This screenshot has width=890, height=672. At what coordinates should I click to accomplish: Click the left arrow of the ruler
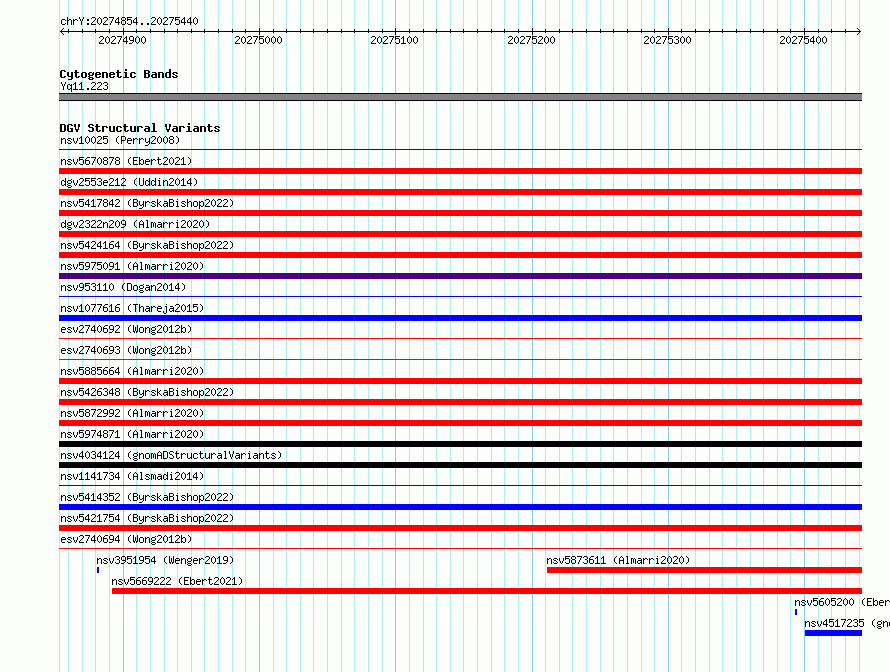coord(63,31)
